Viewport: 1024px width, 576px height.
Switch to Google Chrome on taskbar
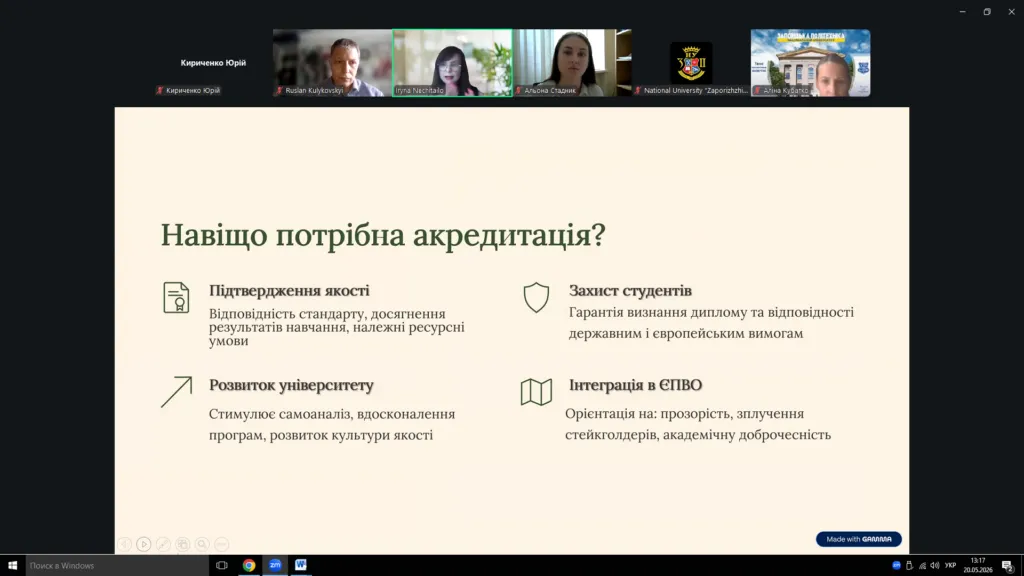[x=249, y=565]
